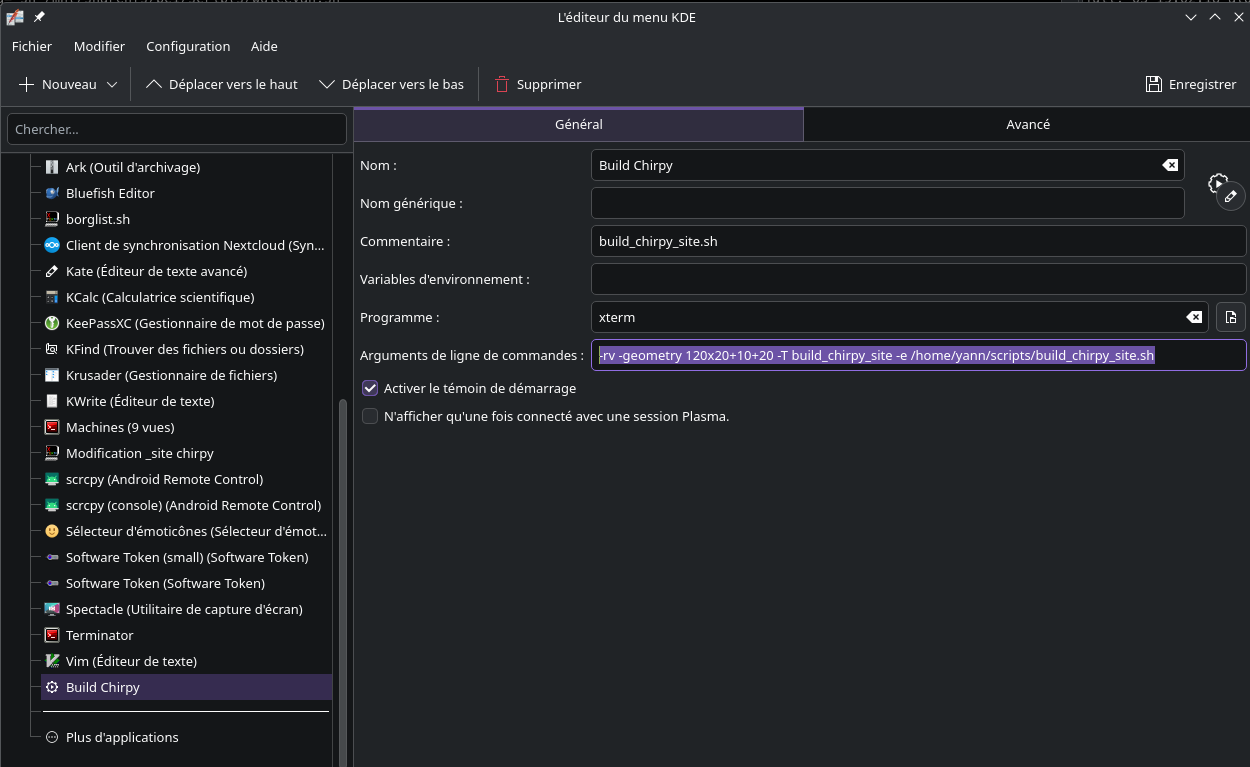
Task: Click the KFind search icon
Action: [52, 349]
